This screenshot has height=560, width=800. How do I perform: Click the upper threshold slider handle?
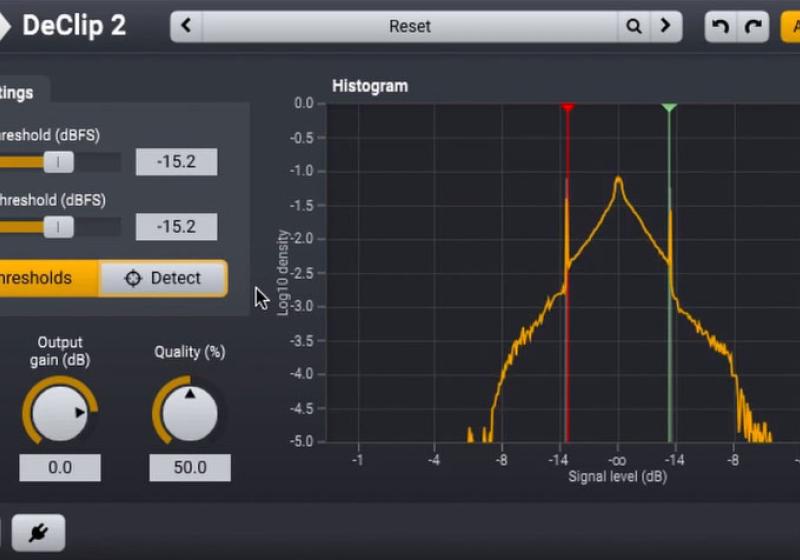click(59, 162)
